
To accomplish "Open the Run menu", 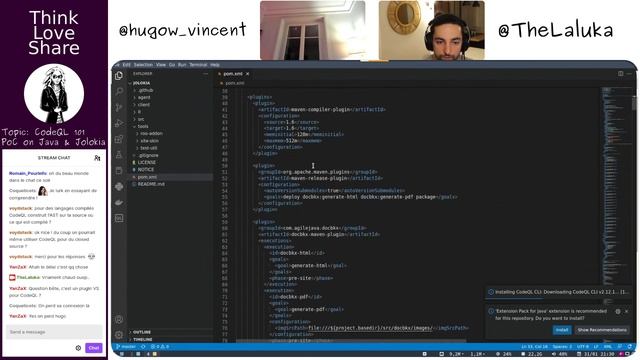I will (182, 65).
